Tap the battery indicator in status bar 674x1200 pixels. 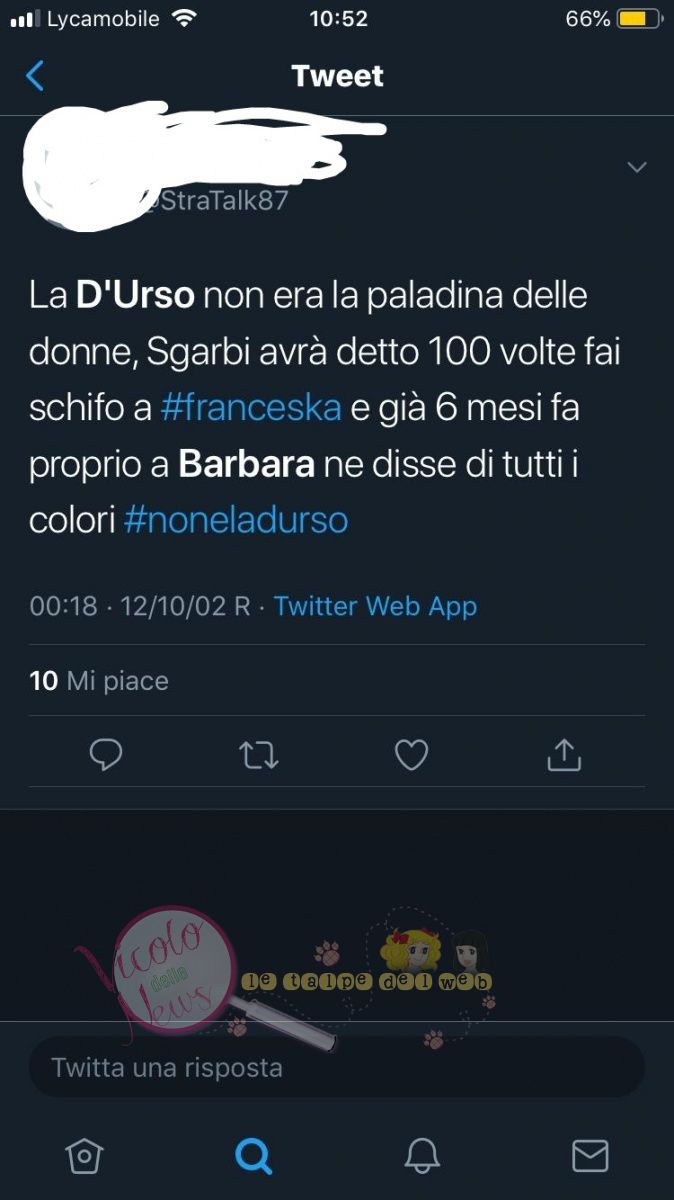635,19
